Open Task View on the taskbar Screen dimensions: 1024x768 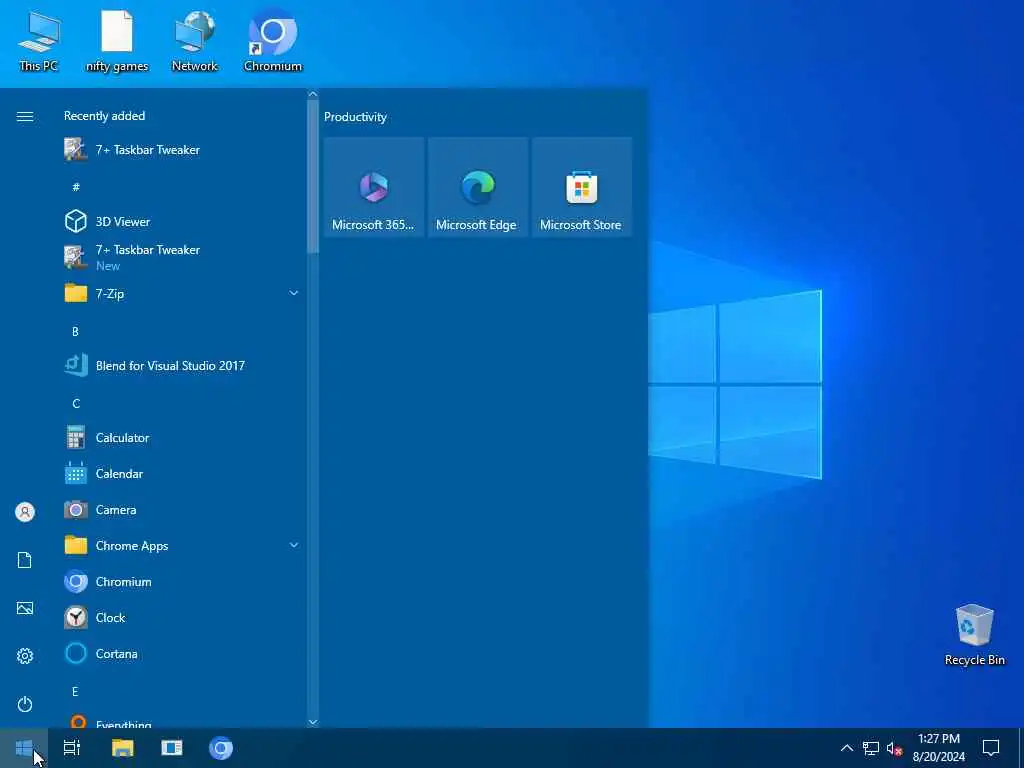point(72,748)
